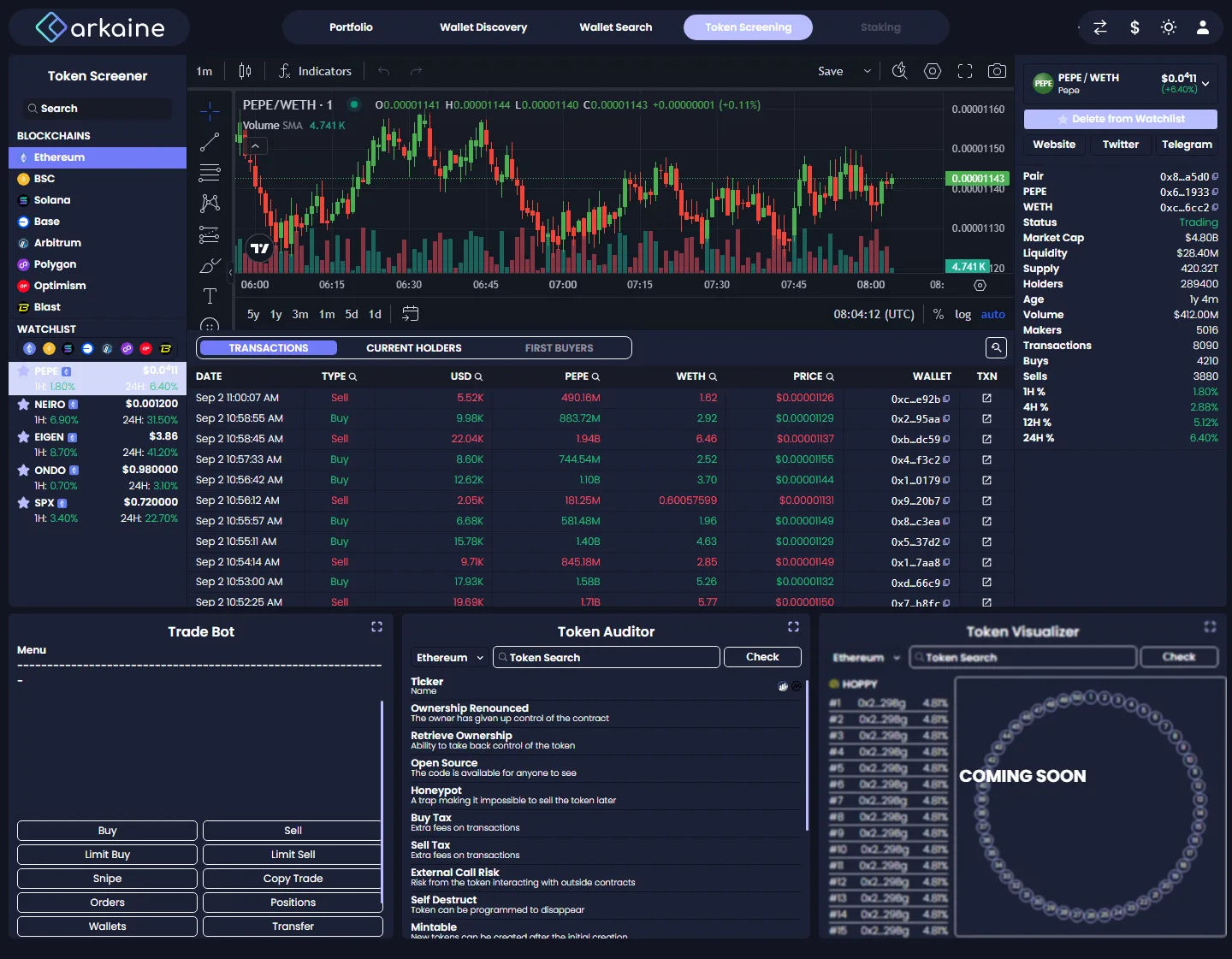
Task: Open the Wallet Discovery tab
Action: pos(483,27)
